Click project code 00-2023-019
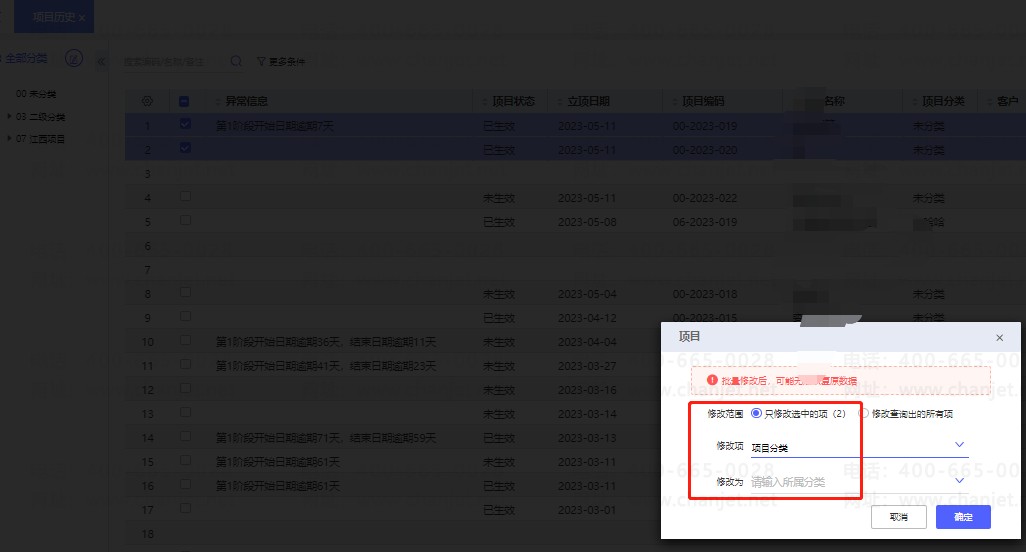The height and width of the screenshot is (552, 1026). tap(705, 126)
